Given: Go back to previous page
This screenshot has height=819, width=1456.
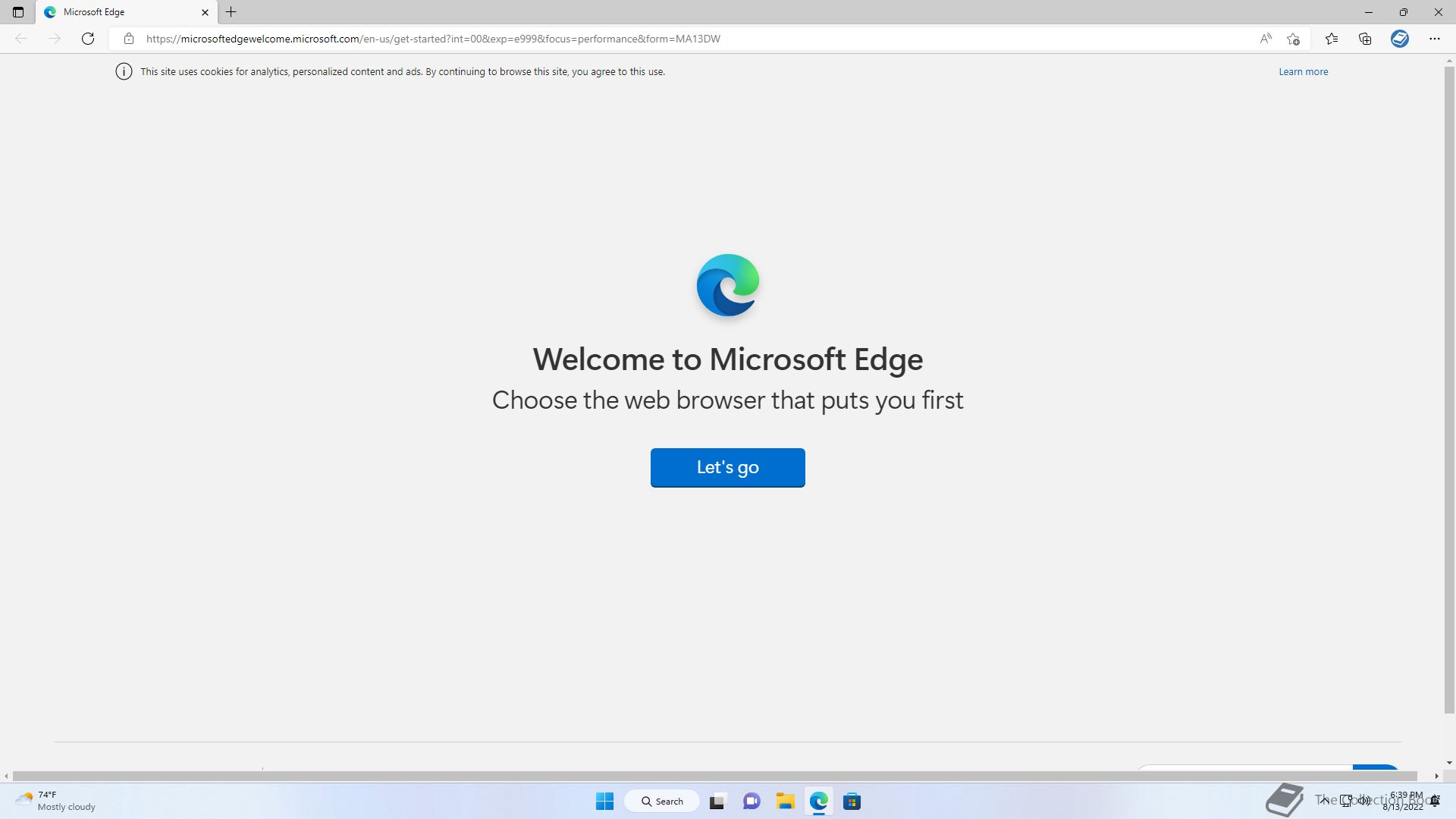Looking at the screenshot, I should pyautogui.click(x=21, y=39).
